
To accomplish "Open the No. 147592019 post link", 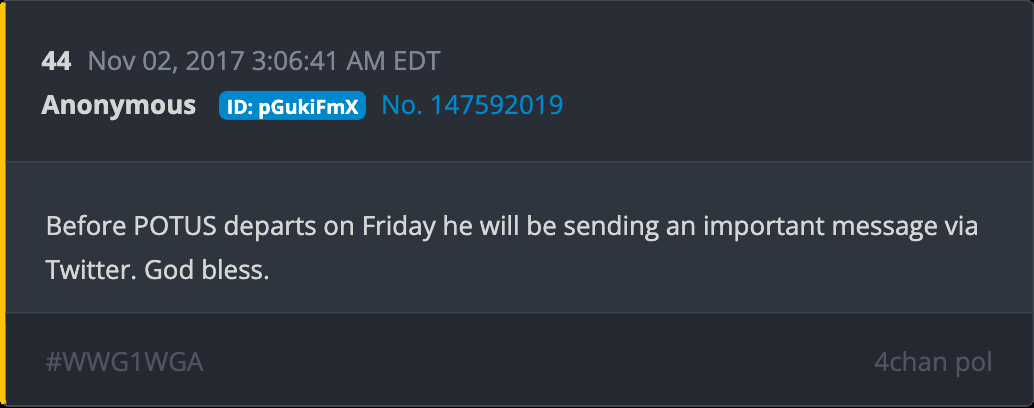I will tap(472, 105).
